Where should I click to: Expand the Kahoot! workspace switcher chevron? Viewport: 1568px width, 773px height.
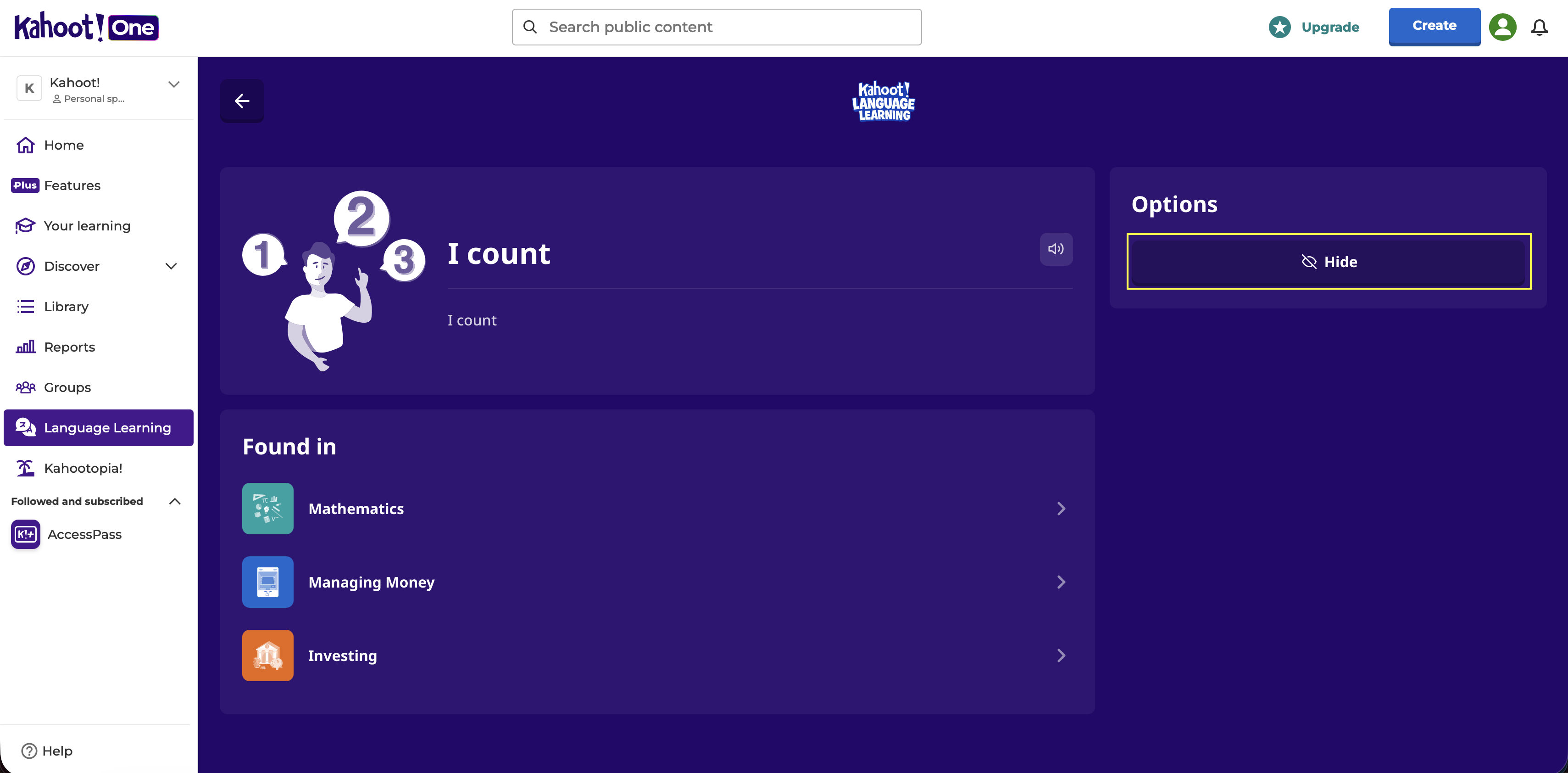click(x=174, y=84)
